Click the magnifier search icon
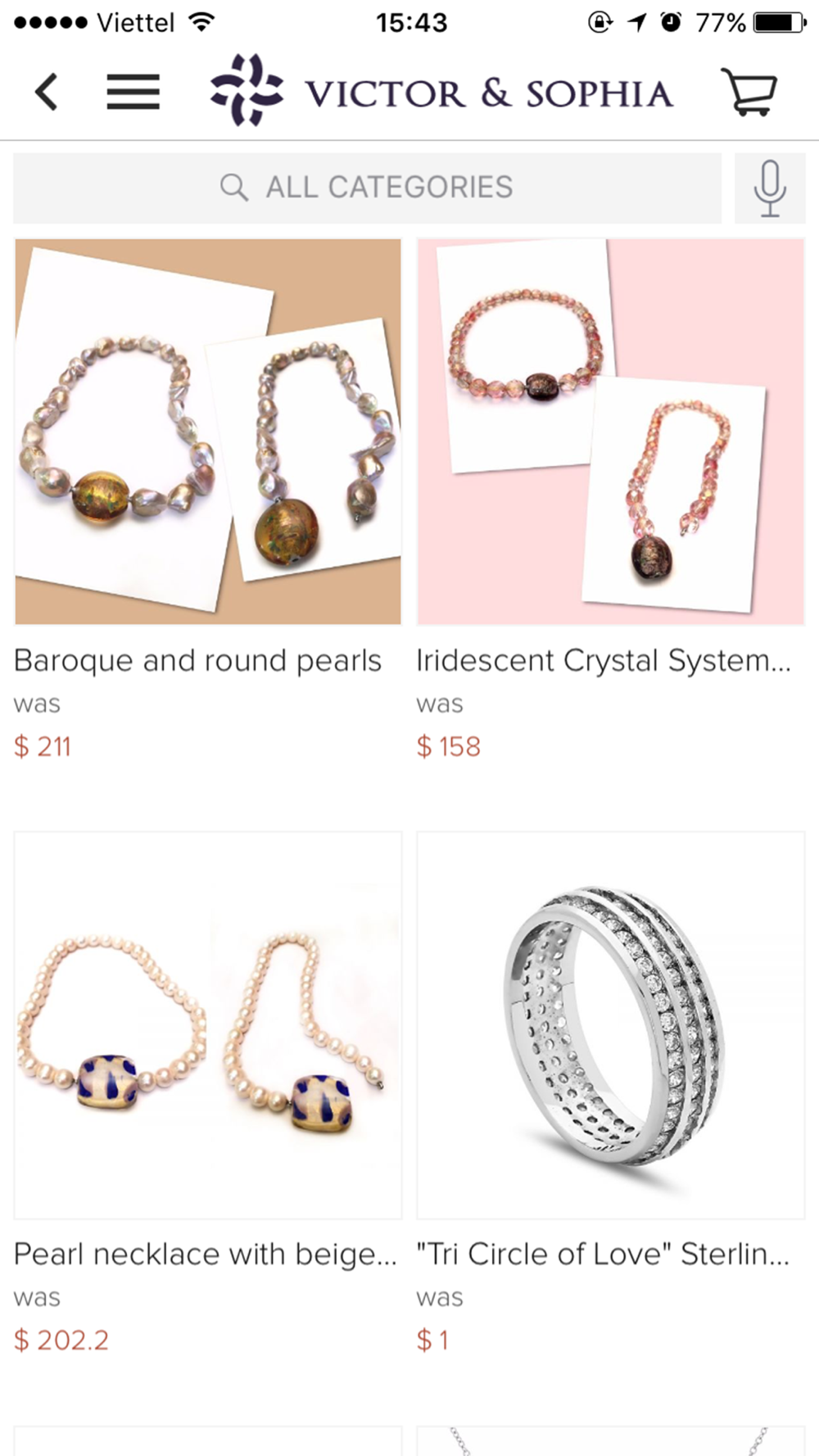Screen dimensions: 819x1456 point(233,188)
